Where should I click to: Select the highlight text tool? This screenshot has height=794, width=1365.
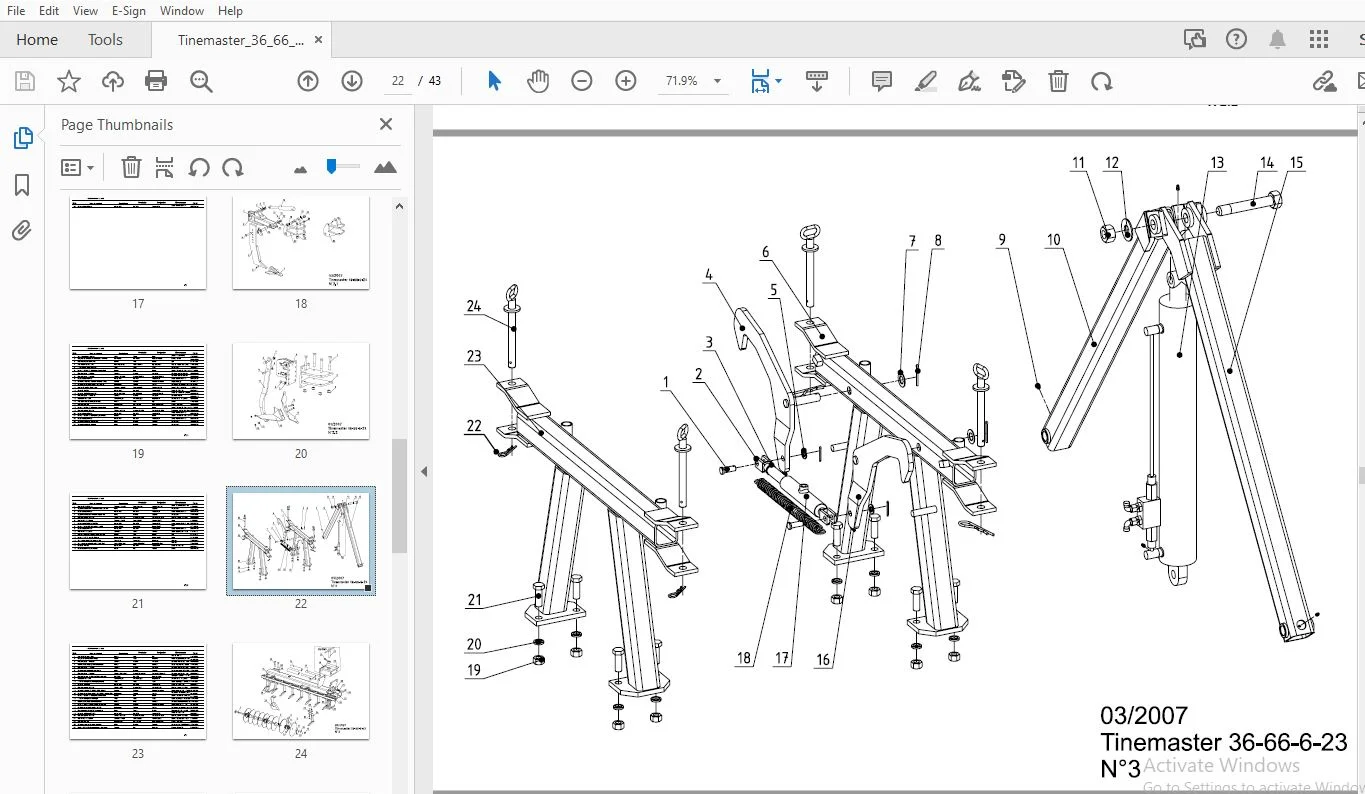tap(926, 81)
